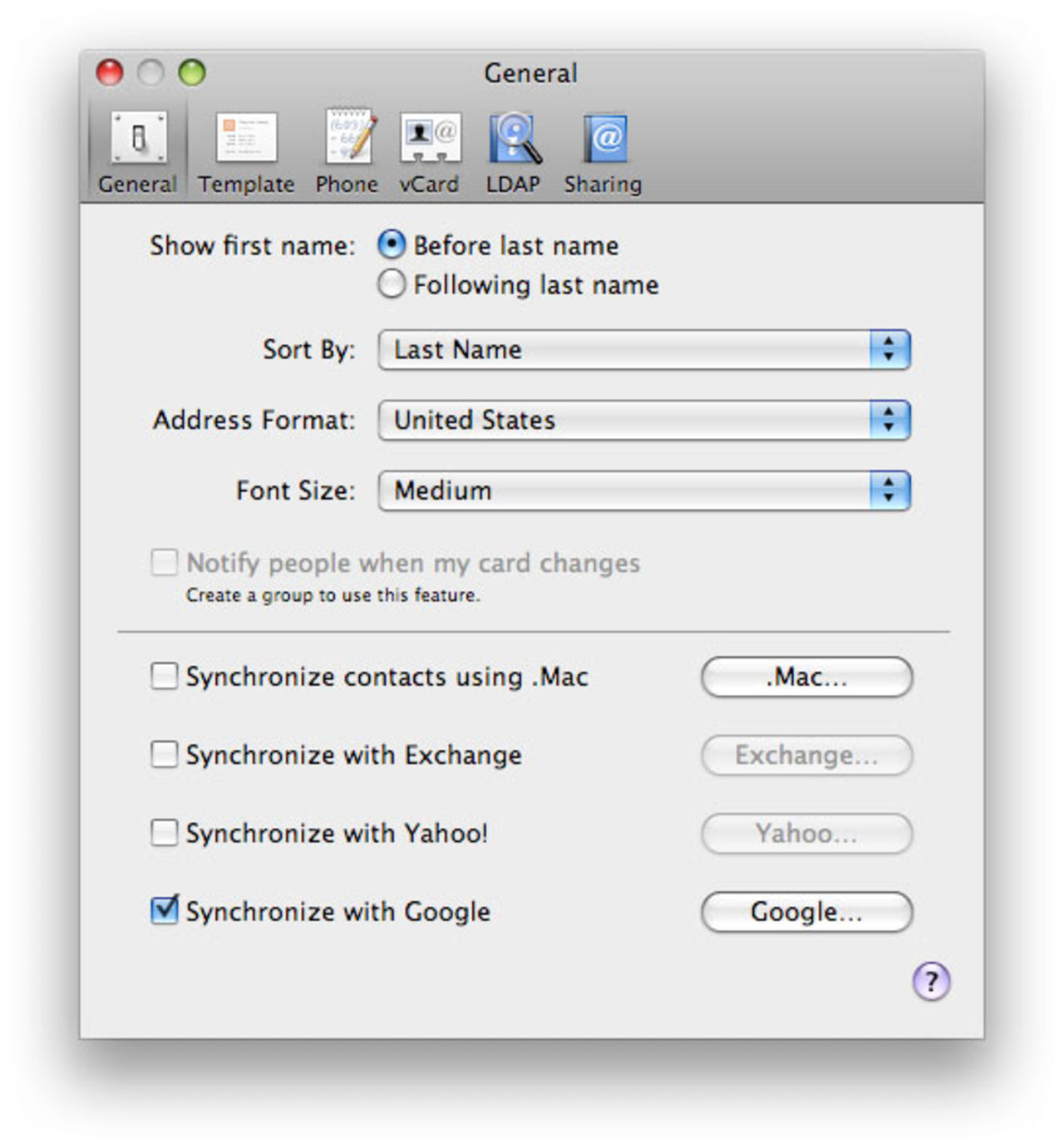Open the Sort By dropdown
The width and height of the screenshot is (1064, 1148).
point(643,350)
